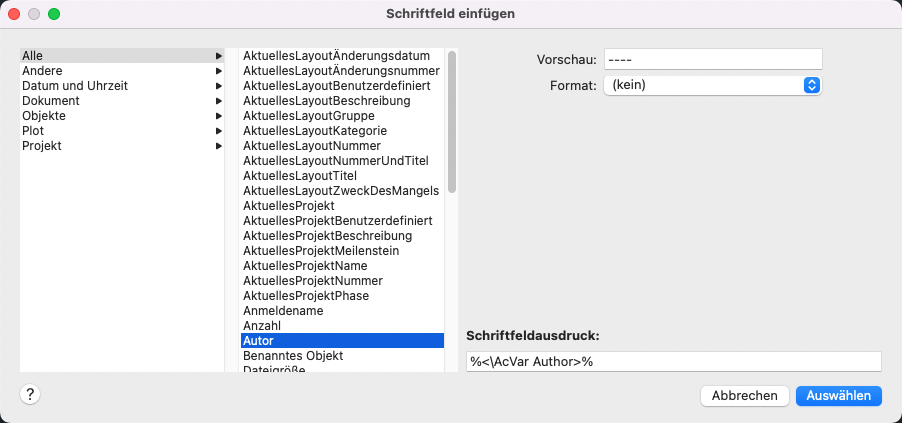Select AktuellesLayoutTitel in field list
This screenshot has height=423, width=902.
(300, 176)
